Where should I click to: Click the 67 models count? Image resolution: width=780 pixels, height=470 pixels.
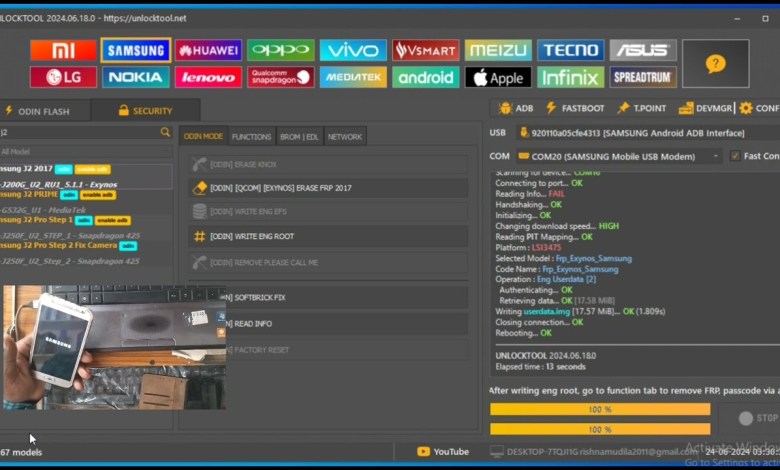(21, 452)
